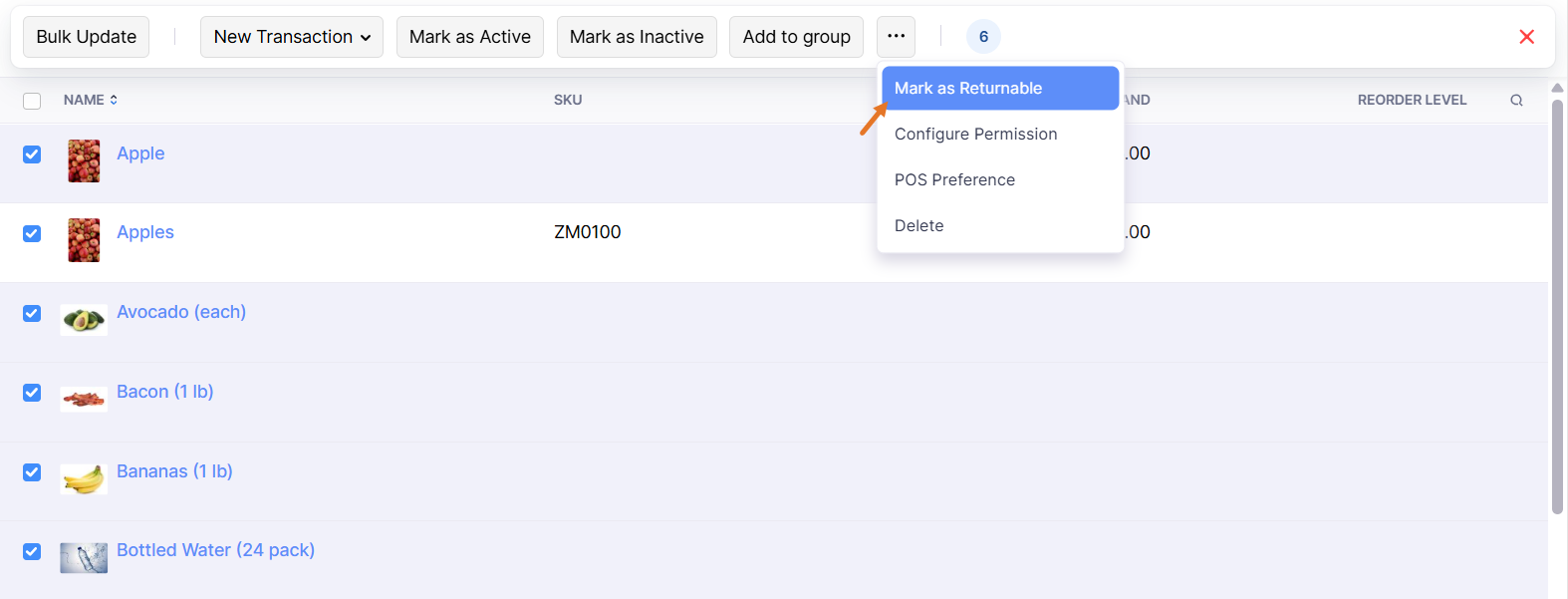Select POS Preference in the dropdown
This screenshot has width=1568, height=599.
pos(954,179)
